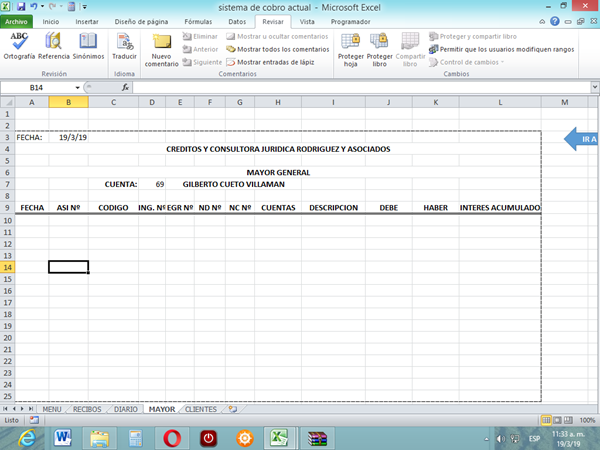This screenshot has width=600, height=450.
Task: Add a Nuevo comentario
Action: (x=161, y=48)
